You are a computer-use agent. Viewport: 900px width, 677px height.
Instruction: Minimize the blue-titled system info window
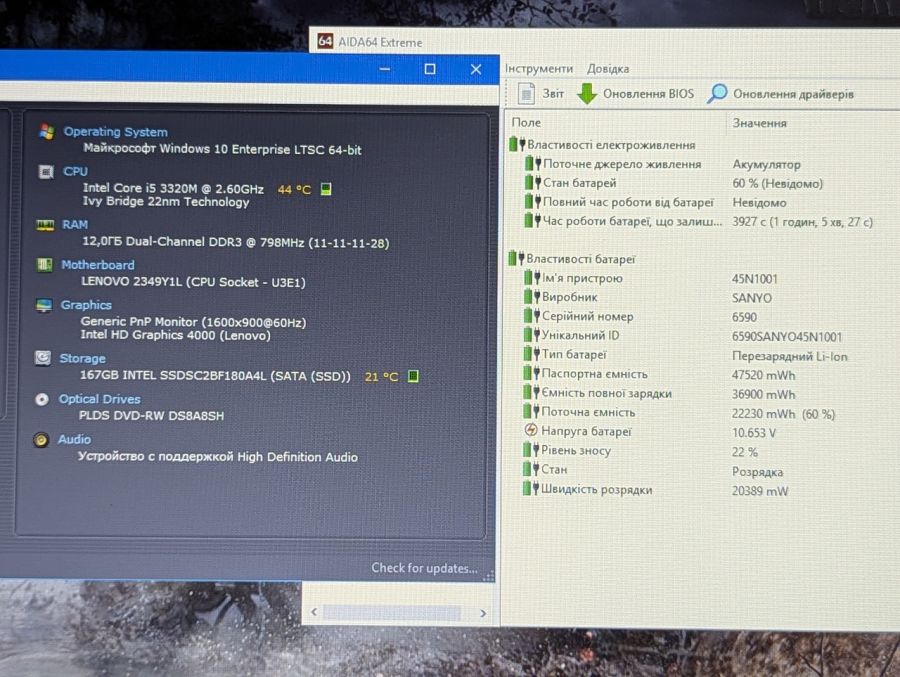point(385,69)
